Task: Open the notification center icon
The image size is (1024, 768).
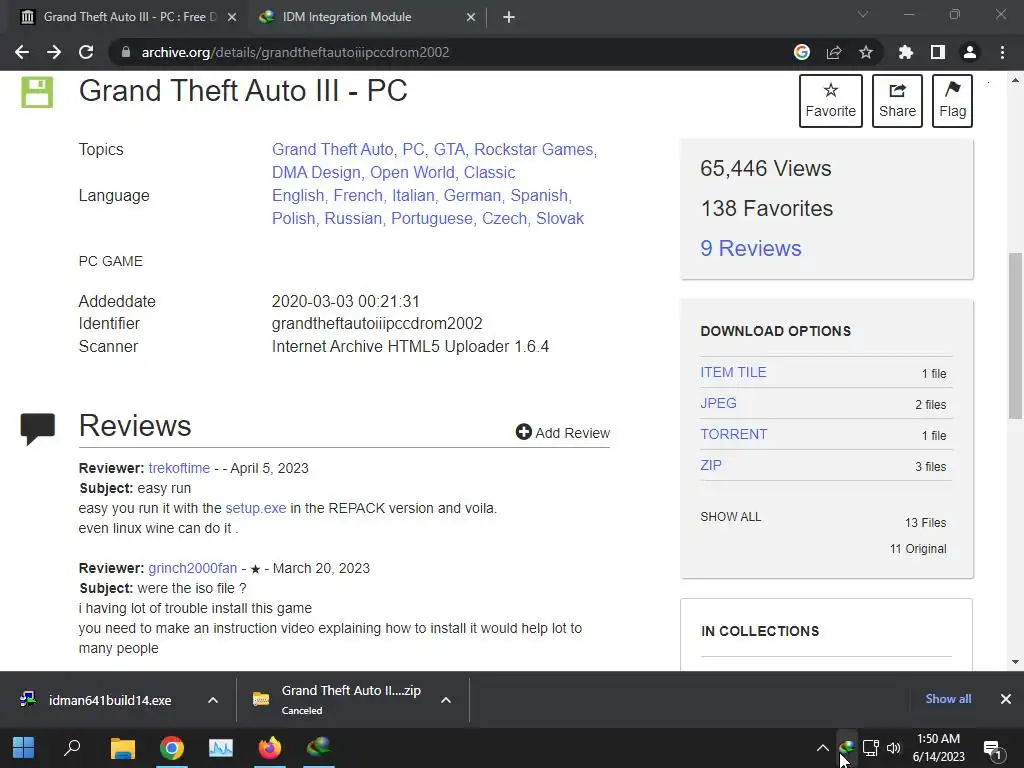Action: pos(993,749)
